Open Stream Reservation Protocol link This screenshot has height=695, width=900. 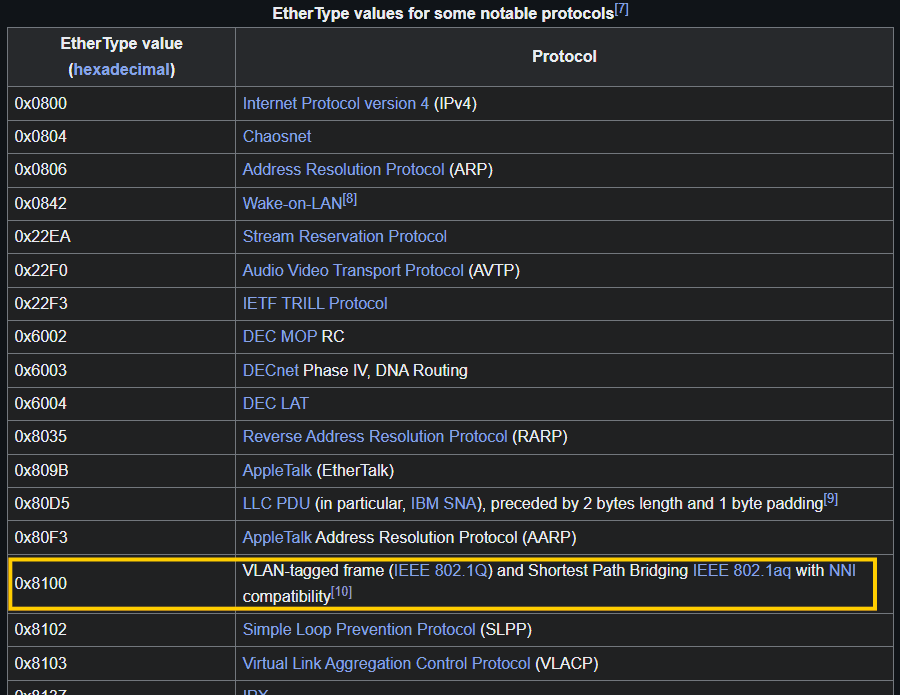click(x=344, y=236)
